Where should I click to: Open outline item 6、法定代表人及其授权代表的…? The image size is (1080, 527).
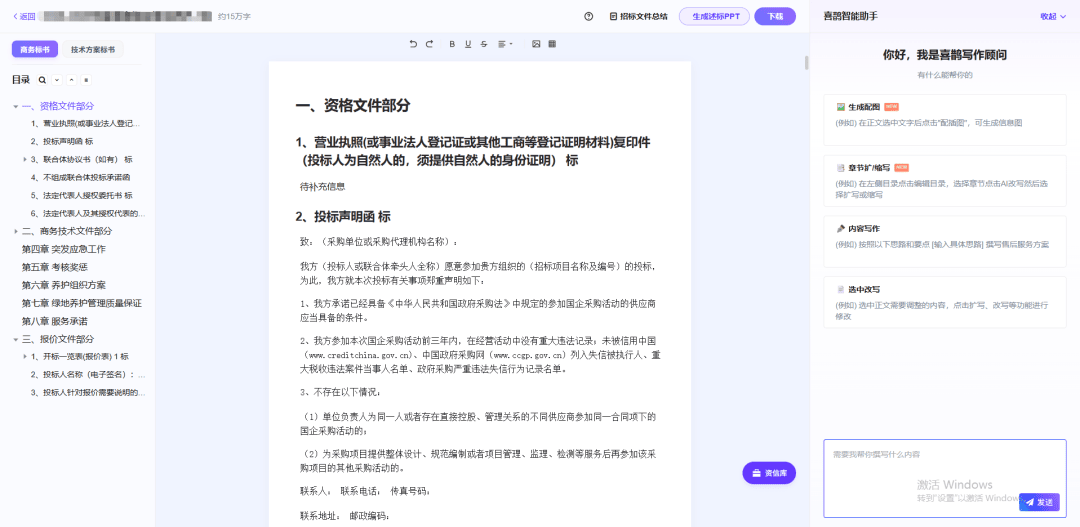(87, 213)
